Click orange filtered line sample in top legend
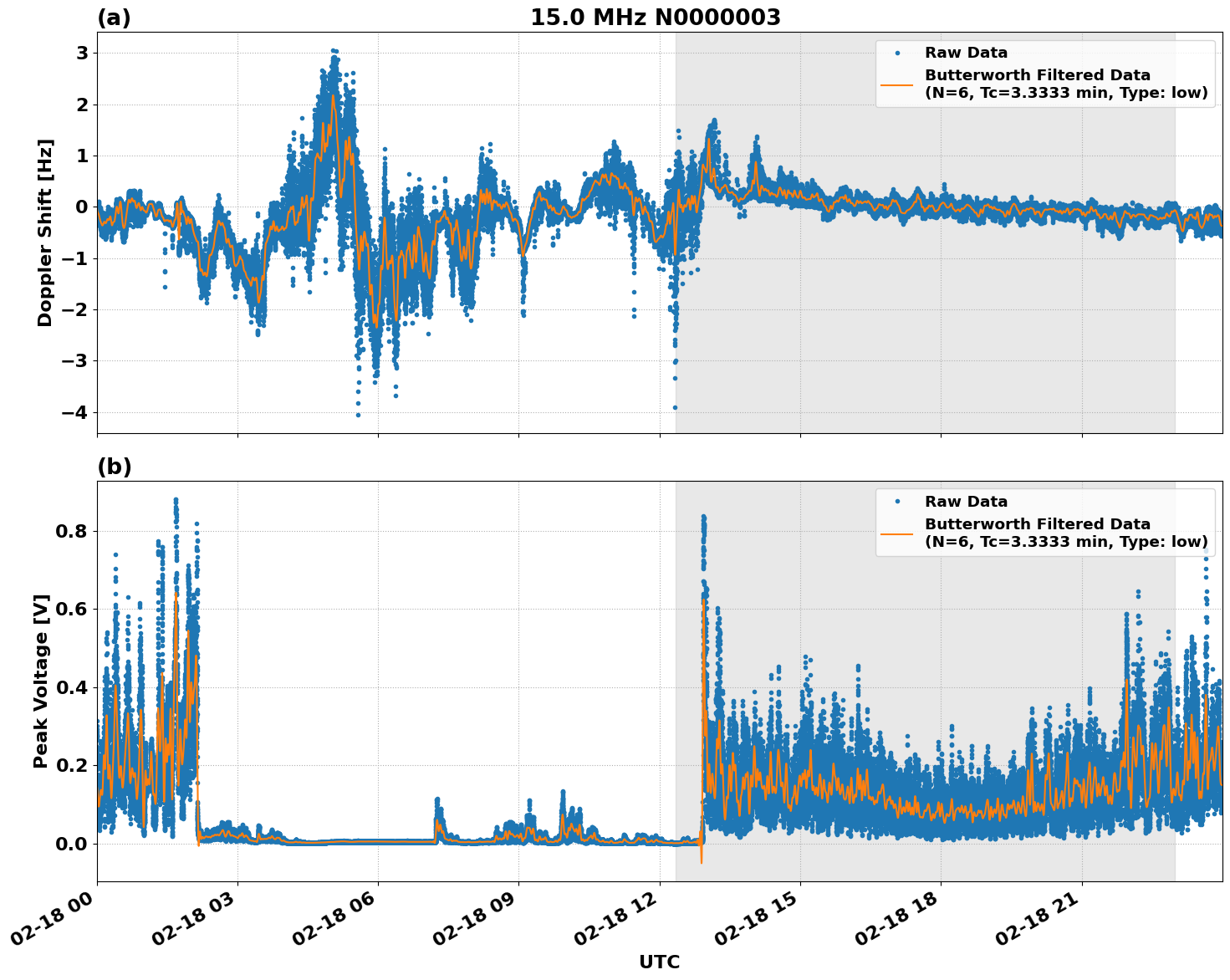Viewport: 1230px width, 980px height. click(896, 84)
